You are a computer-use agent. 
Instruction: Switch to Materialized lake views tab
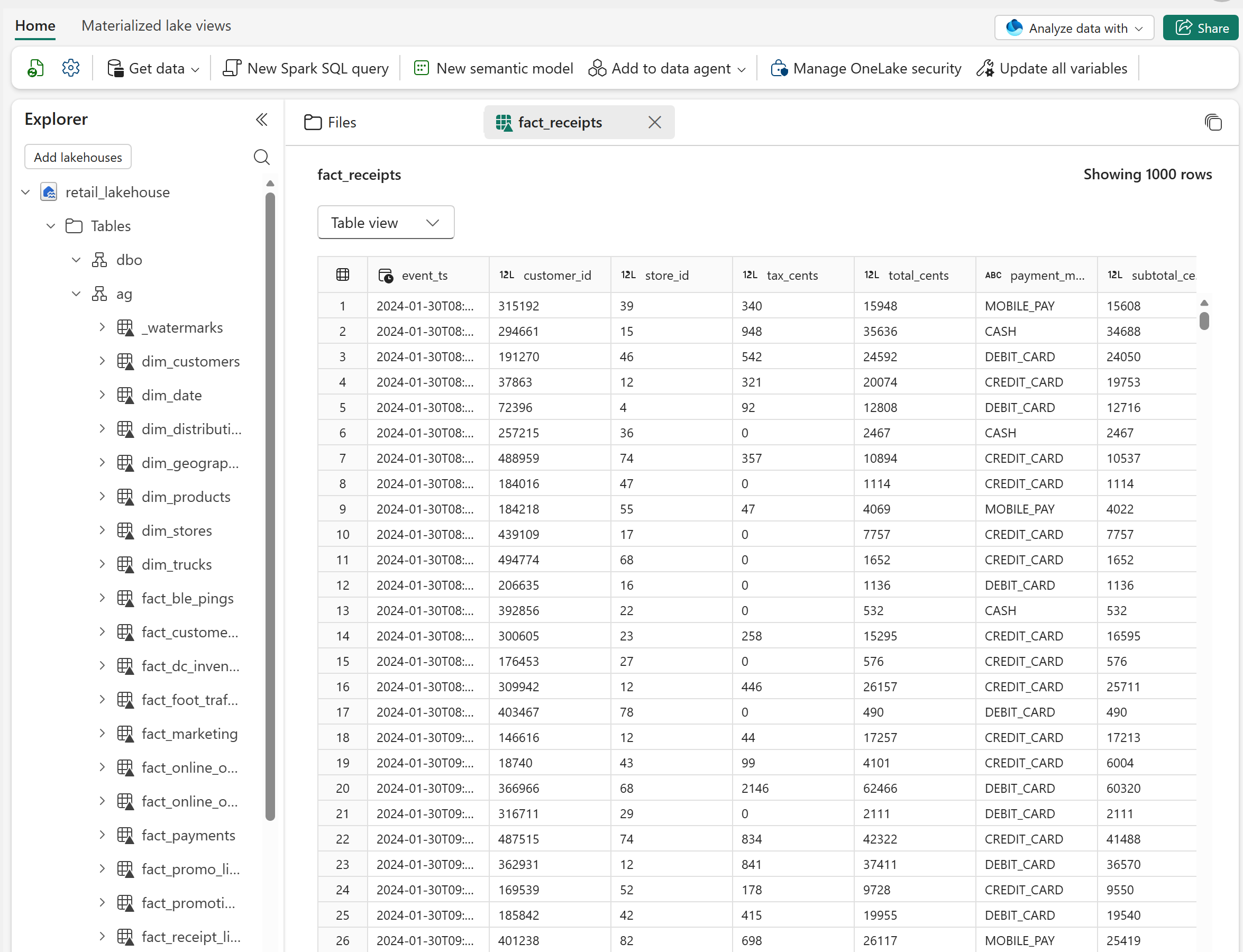[157, 26]
